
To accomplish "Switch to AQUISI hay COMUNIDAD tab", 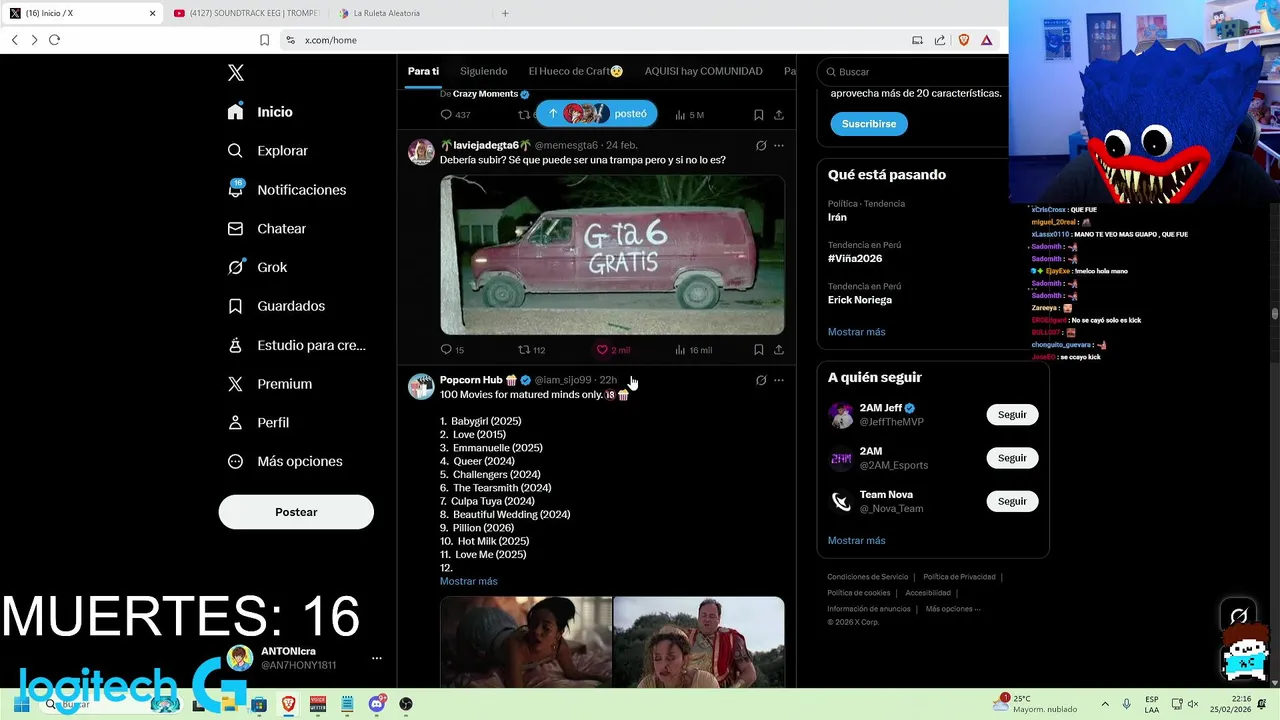I will tap(704, 71).
